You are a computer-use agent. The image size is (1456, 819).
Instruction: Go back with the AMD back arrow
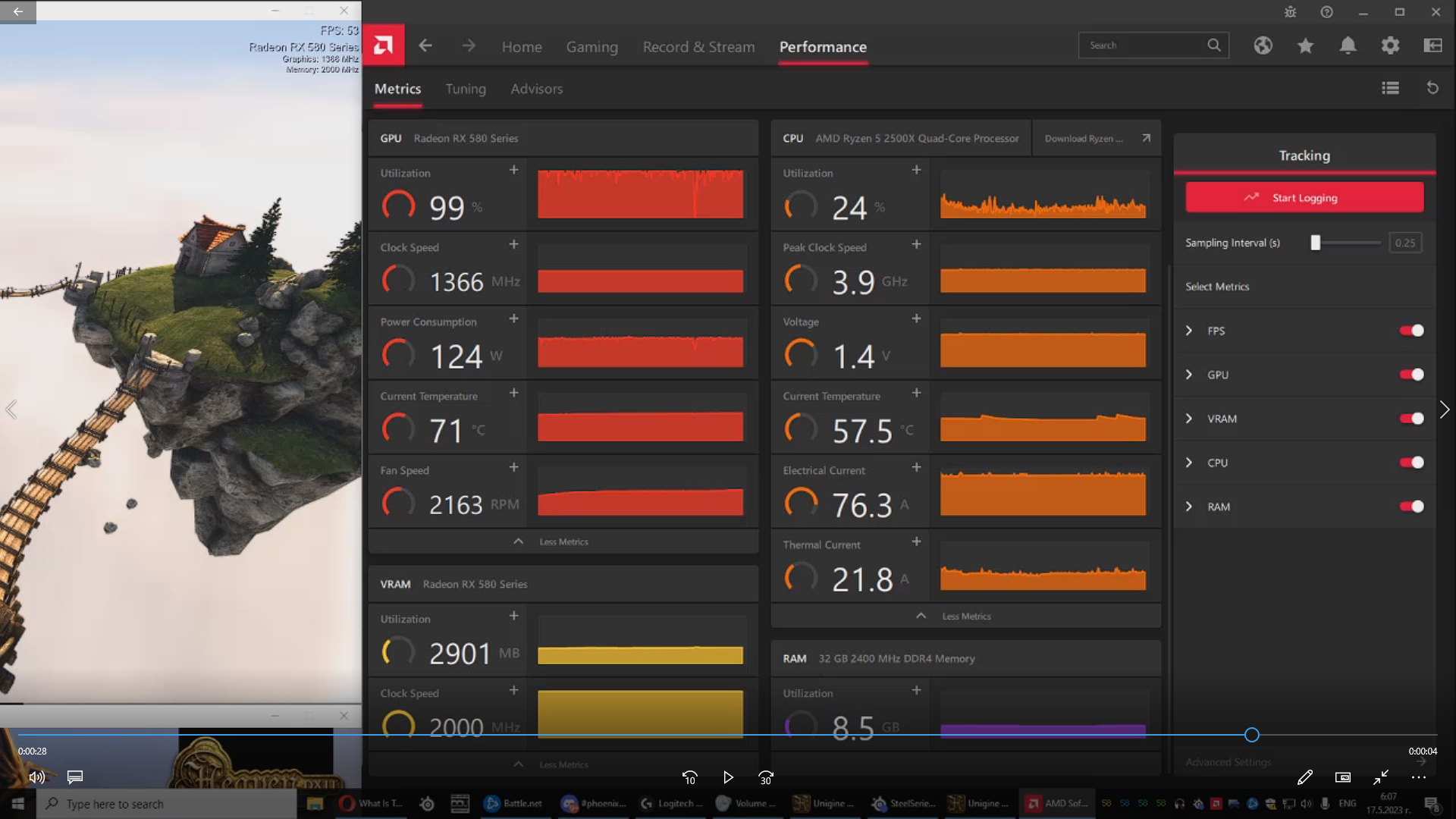[x=425, y=45]
